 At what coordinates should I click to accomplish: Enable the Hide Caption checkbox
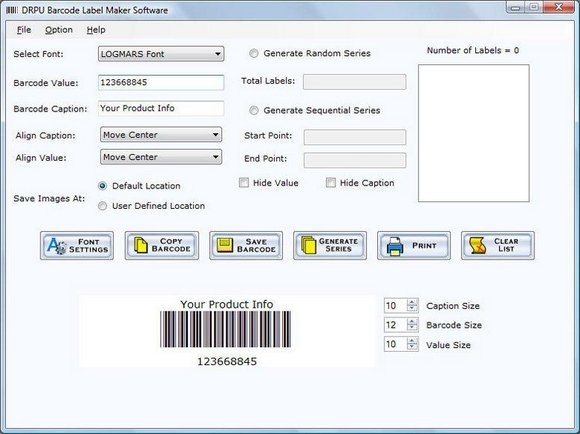[x=331, y=183]
